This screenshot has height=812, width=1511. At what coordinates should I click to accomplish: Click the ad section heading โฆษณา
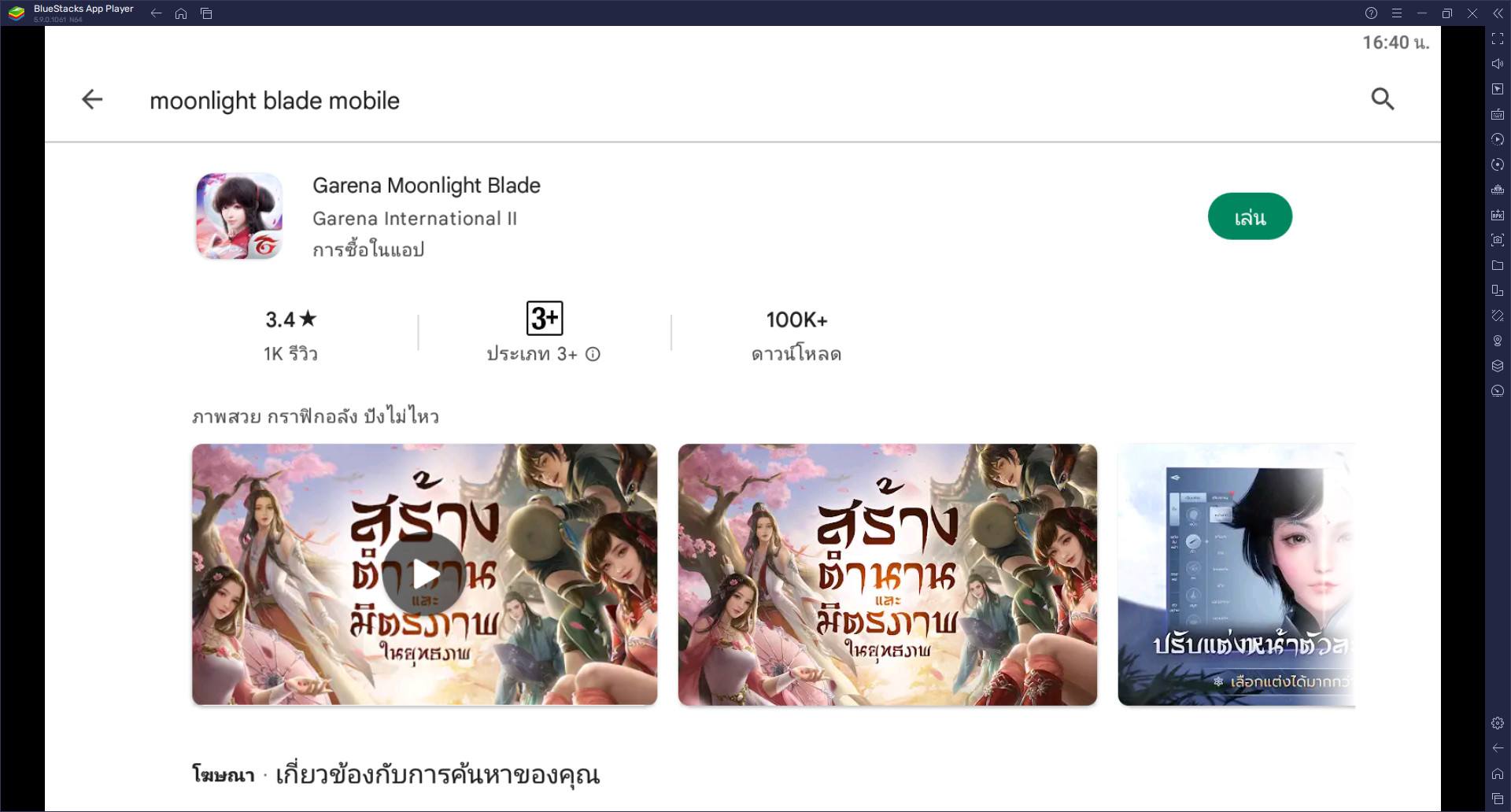point(224,776)
